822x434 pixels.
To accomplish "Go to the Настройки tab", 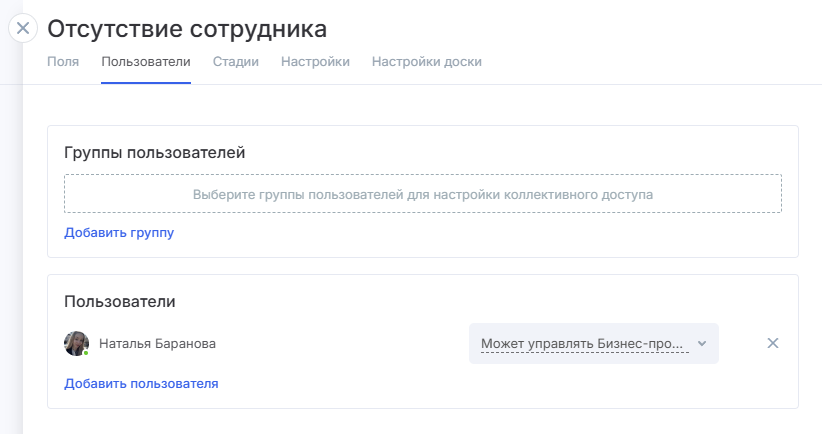I will click(x=315, y=62).
